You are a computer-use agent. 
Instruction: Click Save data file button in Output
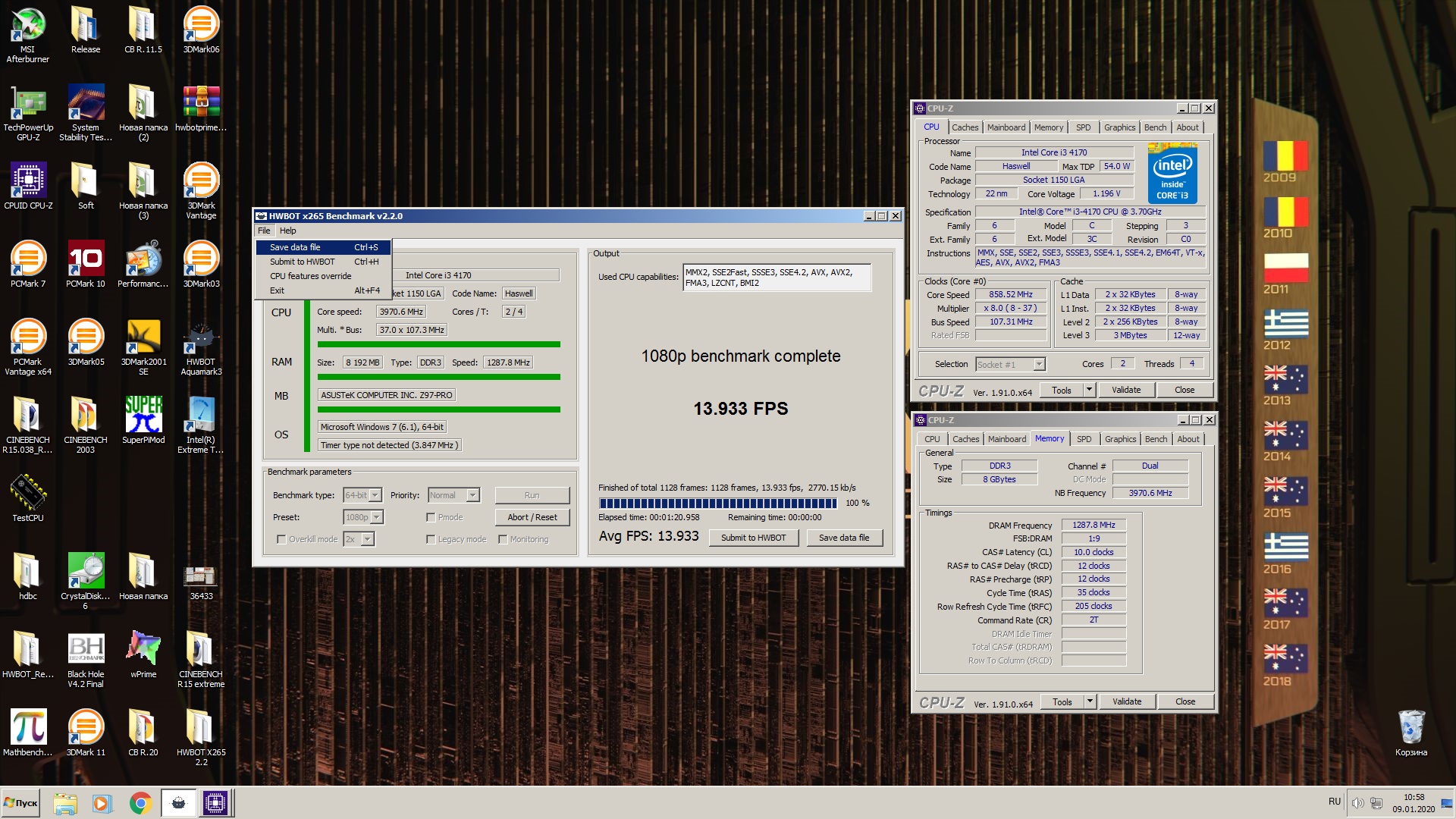[x=844, y=538]
